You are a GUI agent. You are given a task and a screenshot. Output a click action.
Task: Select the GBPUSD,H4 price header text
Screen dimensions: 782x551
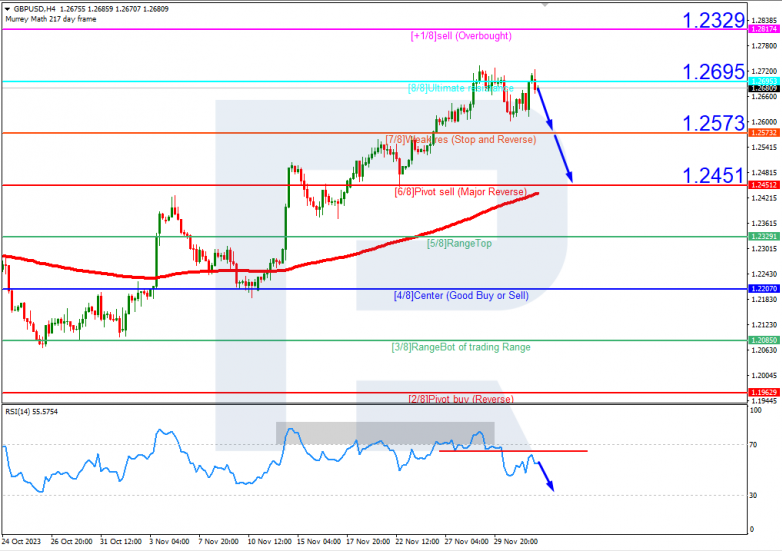click(91, 9)
